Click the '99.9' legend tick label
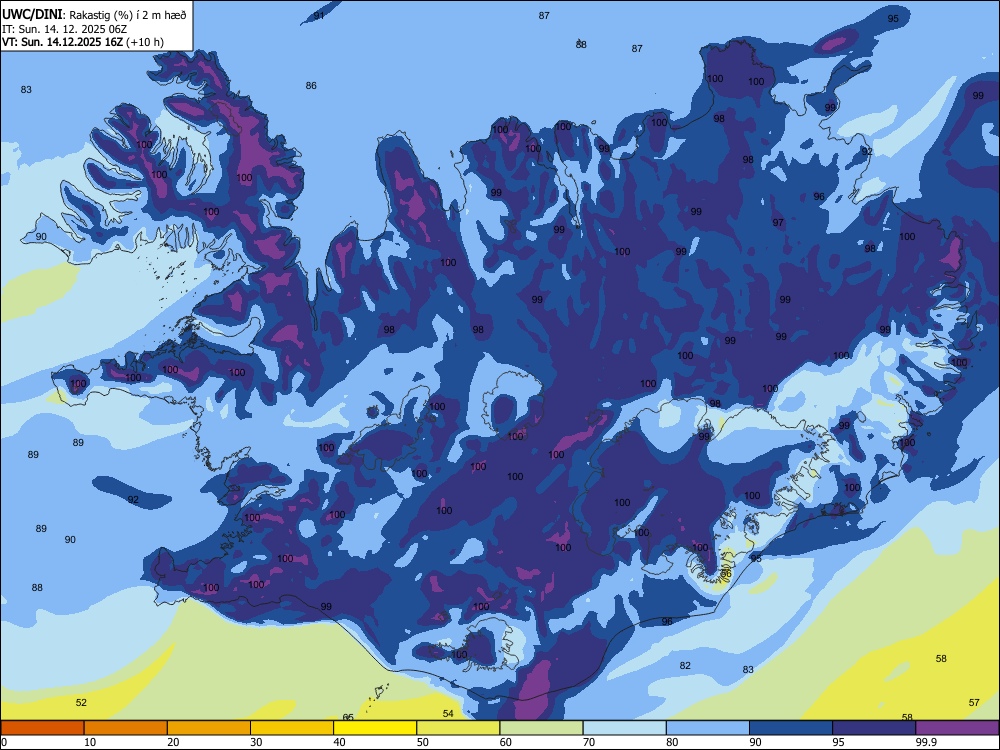 [926, 742]
